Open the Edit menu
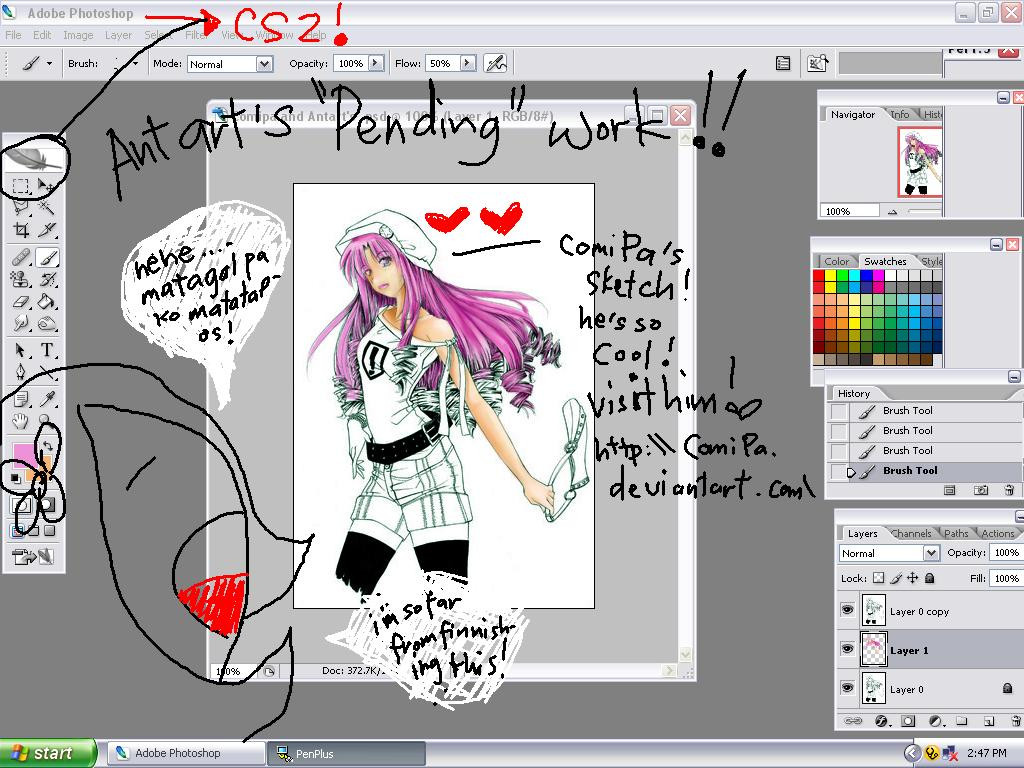This screenshot has height=768, width=1024. tap(42, 35)
